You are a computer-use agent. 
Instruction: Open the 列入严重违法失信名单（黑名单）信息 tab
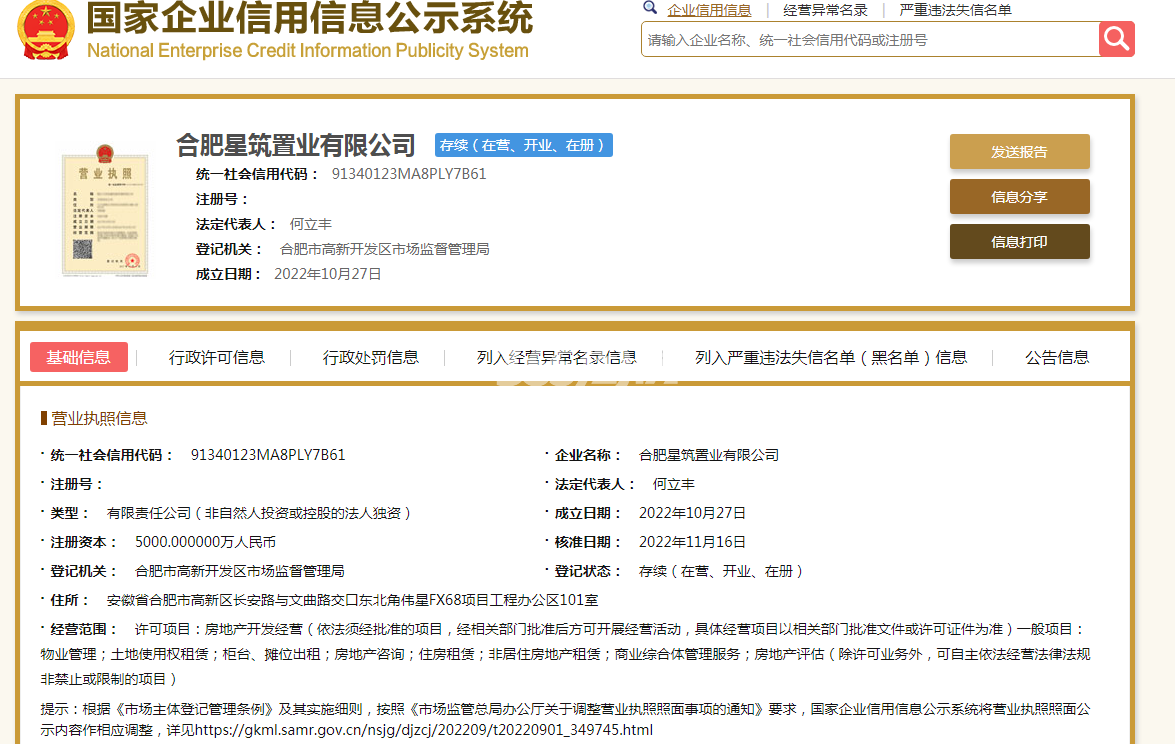point(830,357)
